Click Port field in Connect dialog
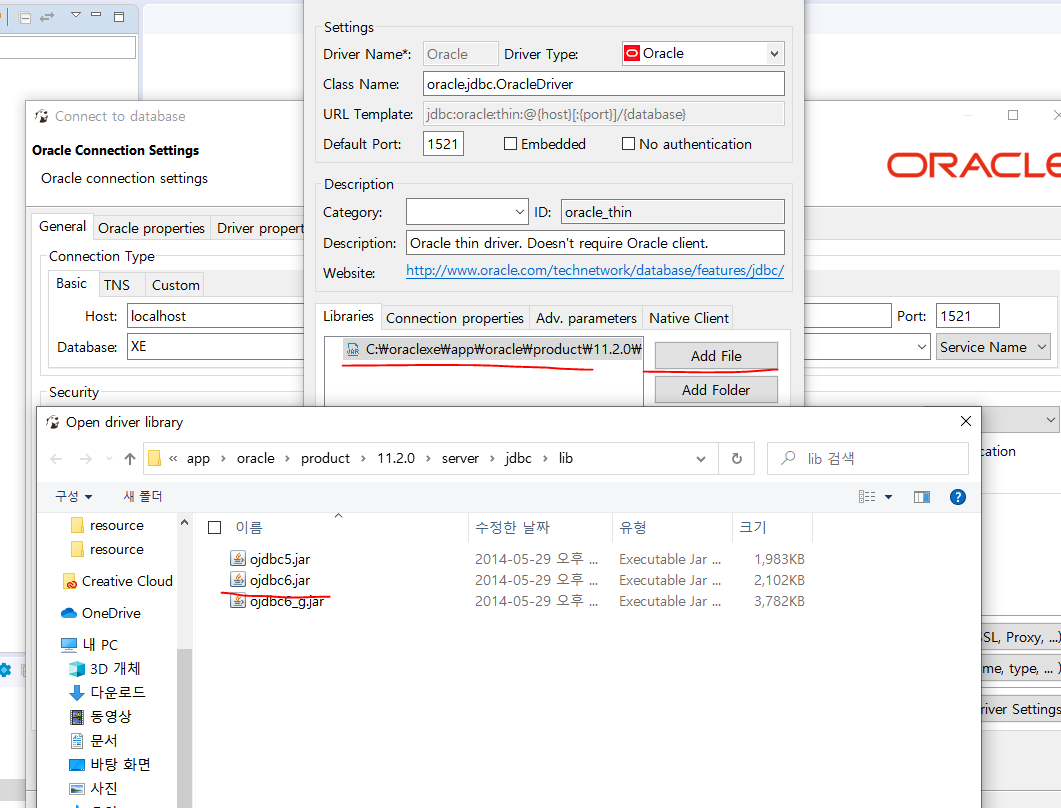This screenshot has width=1061, height=808. (968, 316)
